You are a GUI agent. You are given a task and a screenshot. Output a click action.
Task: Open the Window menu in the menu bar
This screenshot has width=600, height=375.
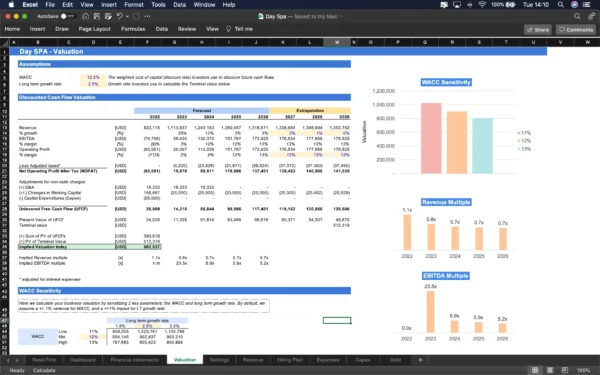(204, 5)
